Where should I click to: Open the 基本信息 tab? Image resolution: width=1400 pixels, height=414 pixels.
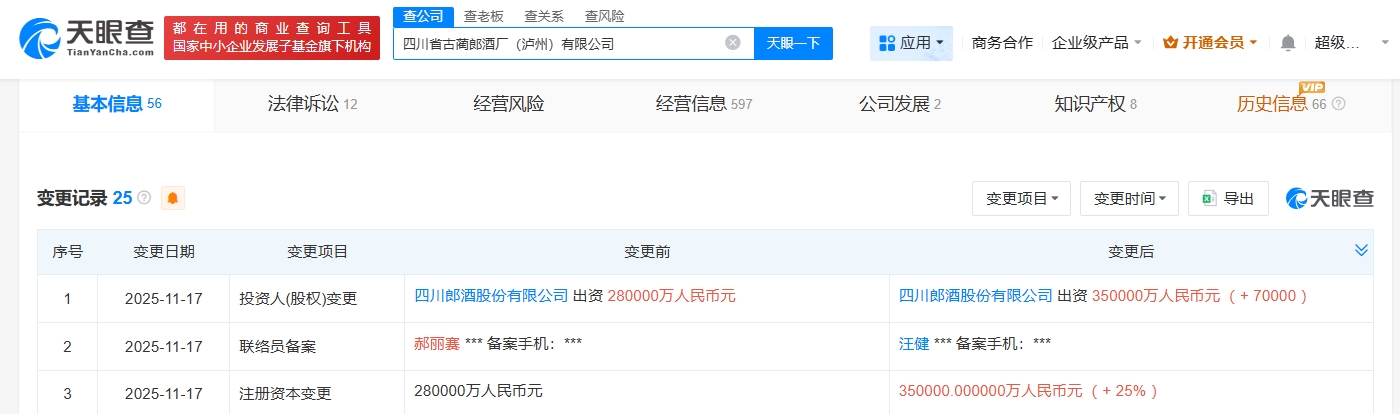pos(117,104)
